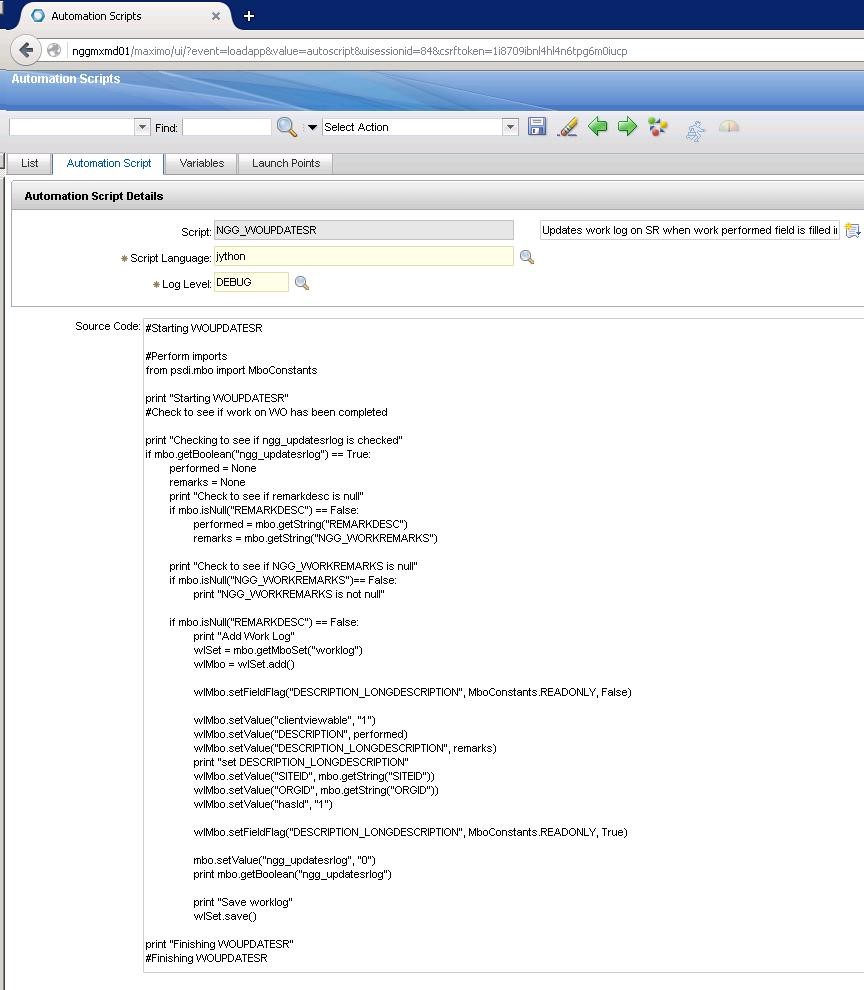Image resolution: width=864 pixels, height=990 pixels.
Task: Open the Variables tab
Action: click(x=202, y=163)
